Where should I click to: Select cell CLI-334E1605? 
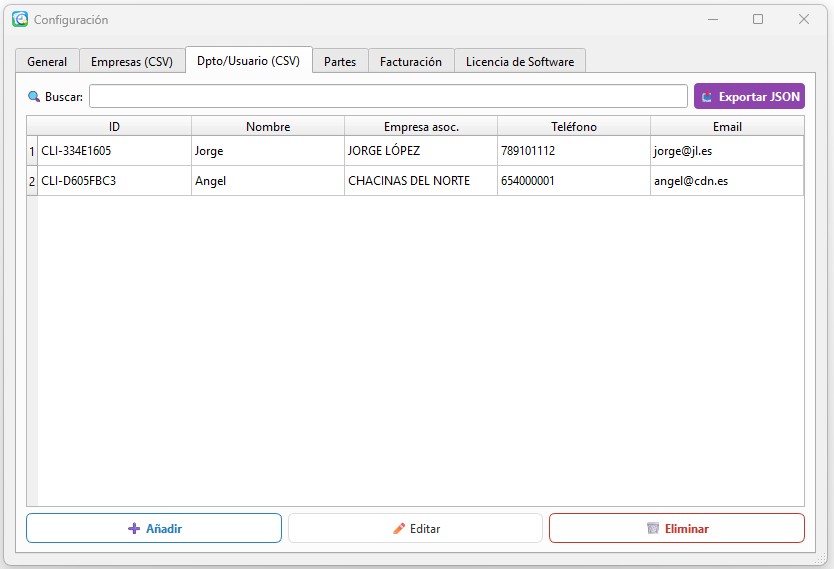click(x=114, y=151)
